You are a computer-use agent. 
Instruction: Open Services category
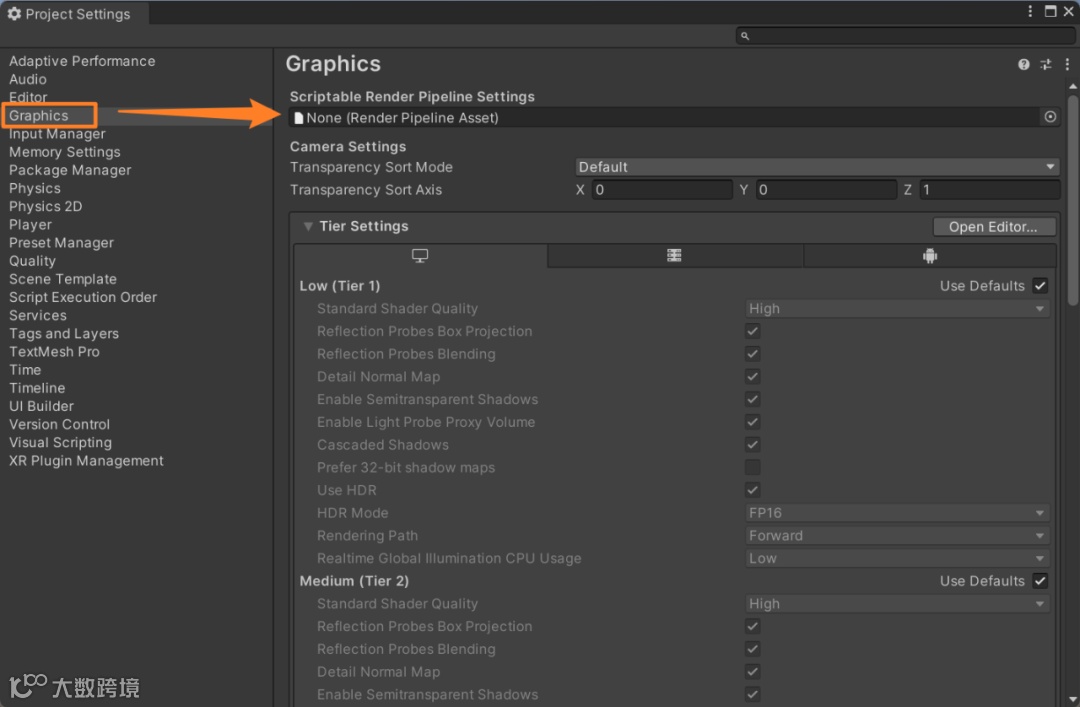38,316
